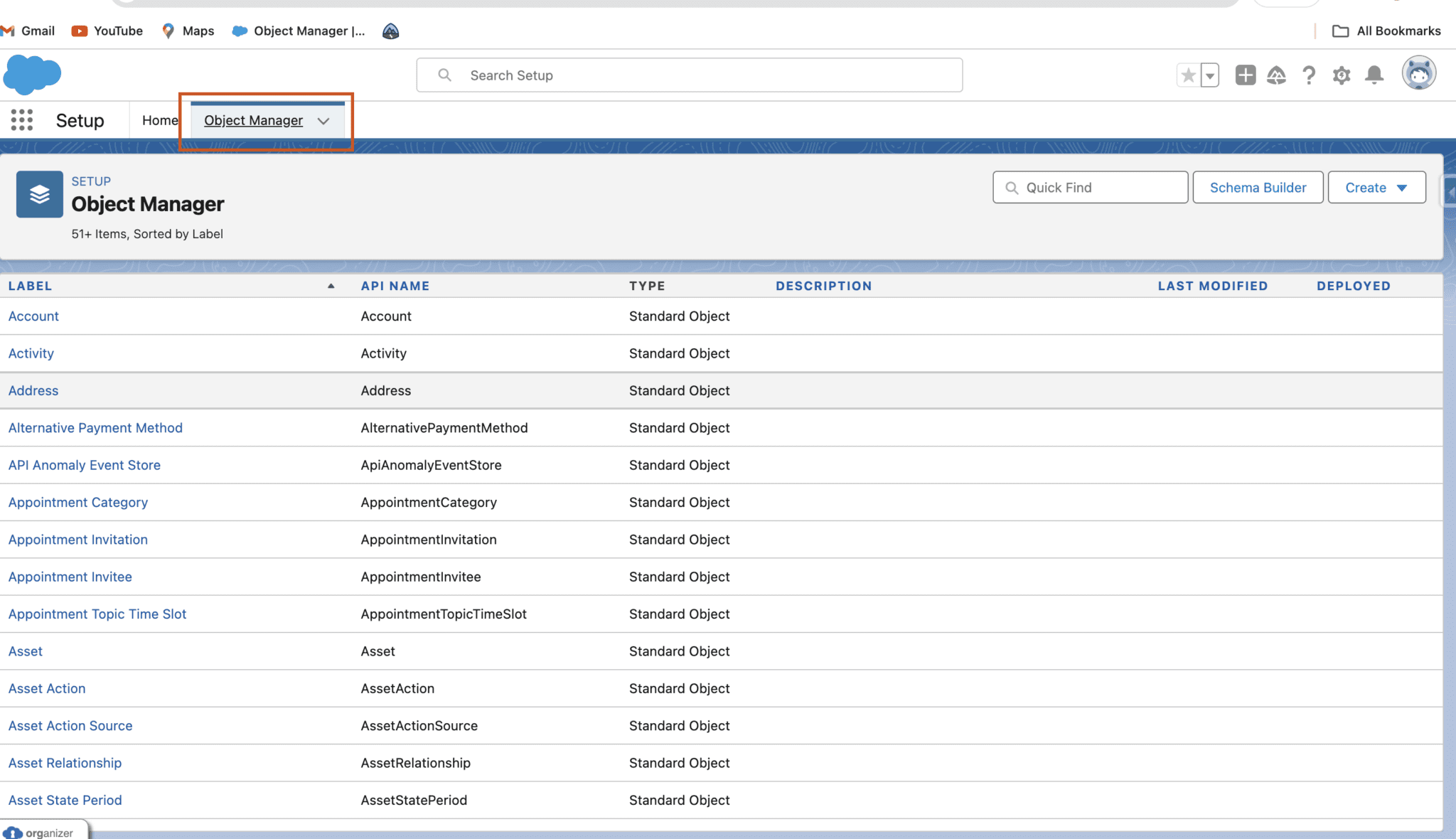Viewport: 1456px width, 839px height.
Task: Click the Object Manager setup layers icon
Action: coord(39,193)
